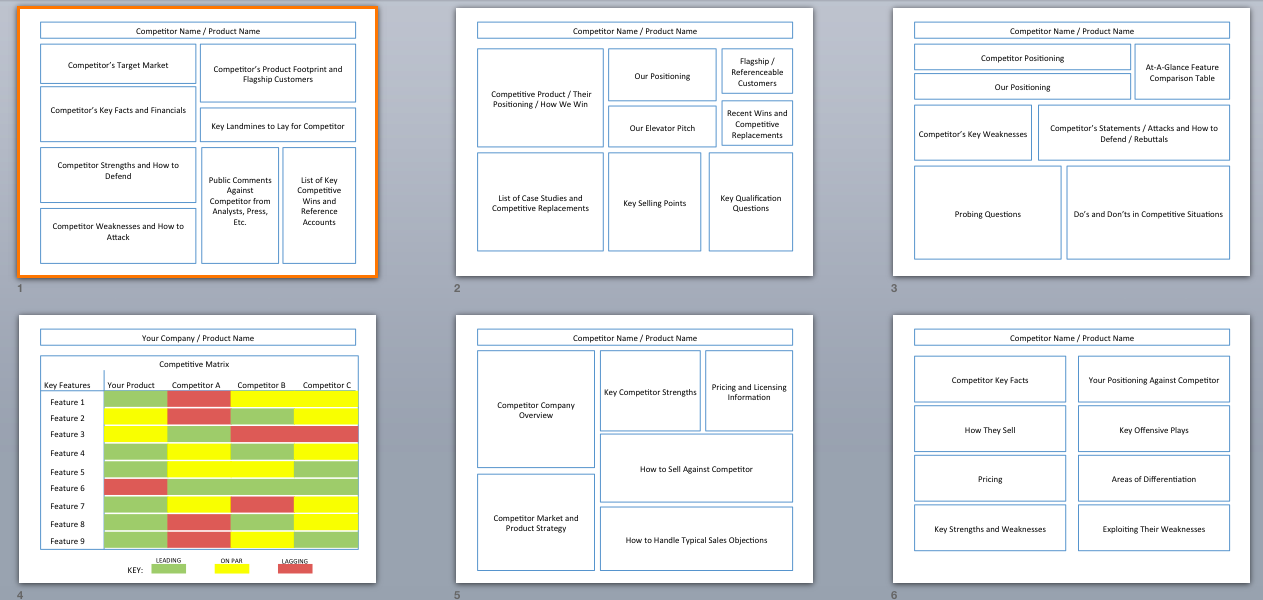Click the "Key Selling Points" box
1263x600 pixels.
[x=655, y=203]
